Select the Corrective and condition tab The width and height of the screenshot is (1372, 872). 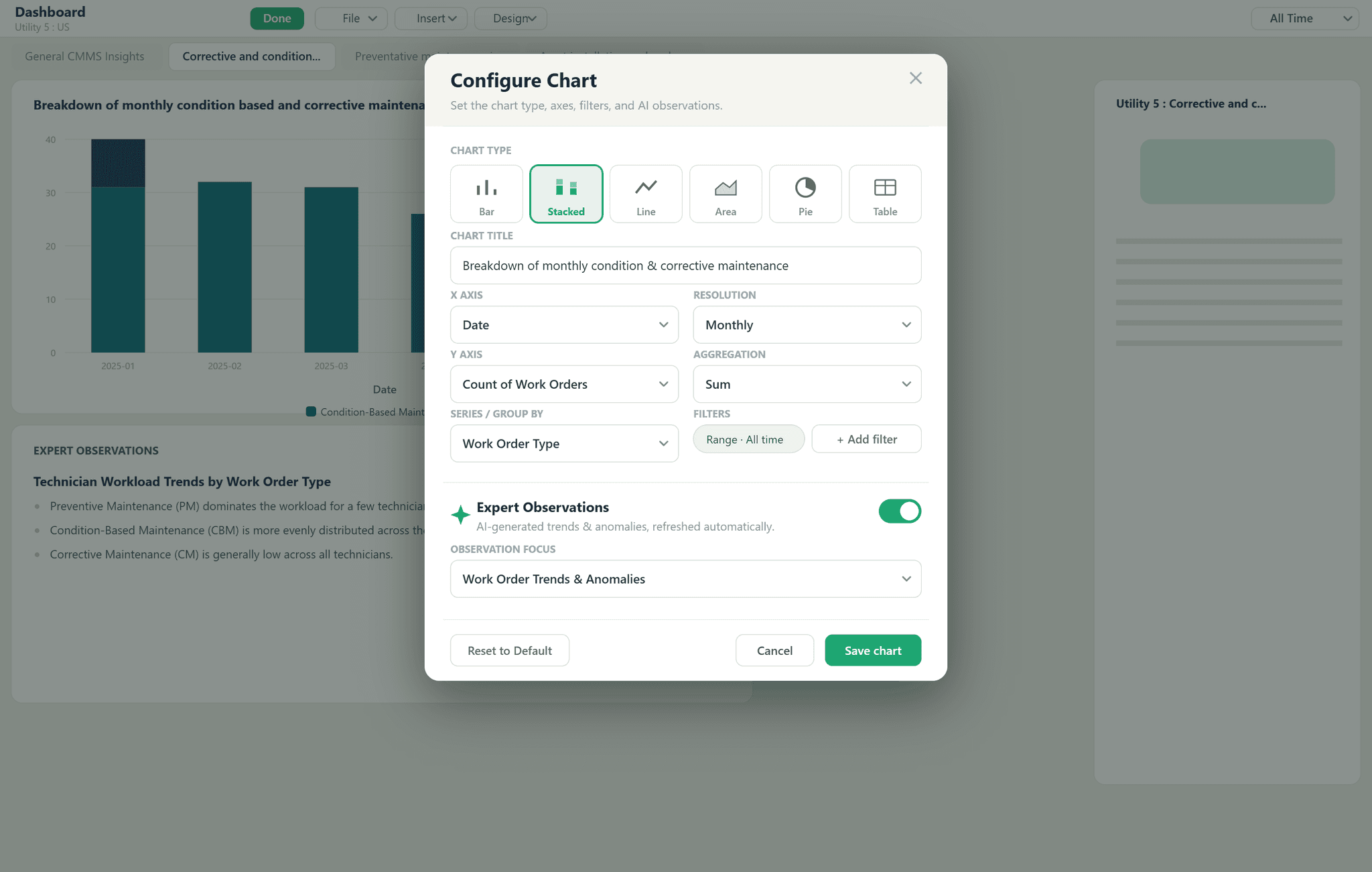point(252,56)
